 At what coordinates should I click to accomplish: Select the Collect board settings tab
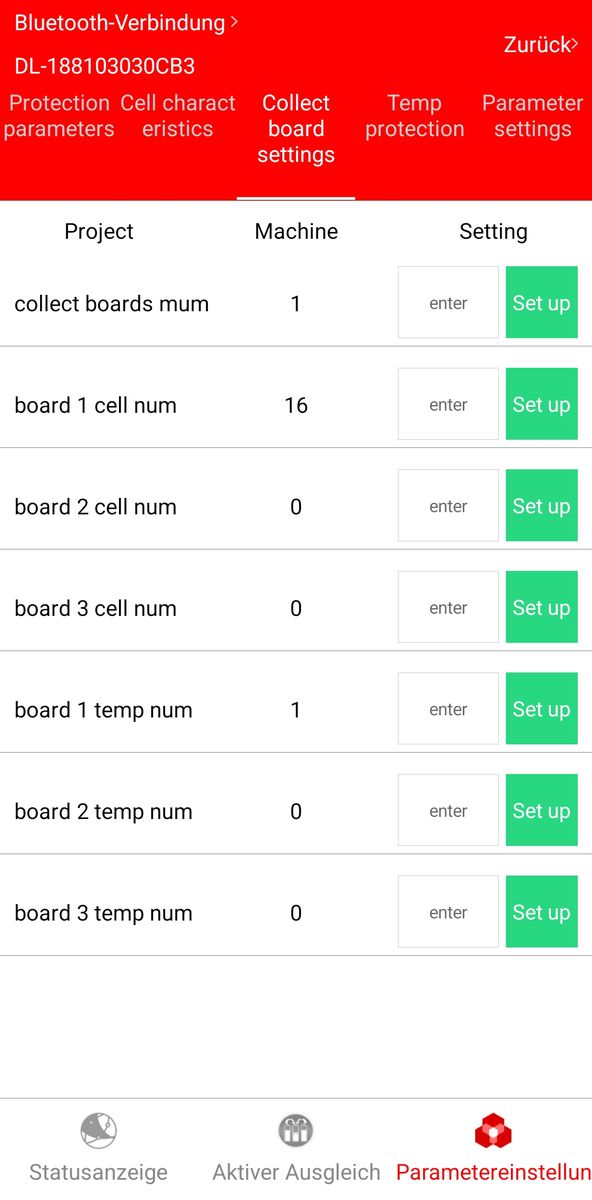point(296,129)
